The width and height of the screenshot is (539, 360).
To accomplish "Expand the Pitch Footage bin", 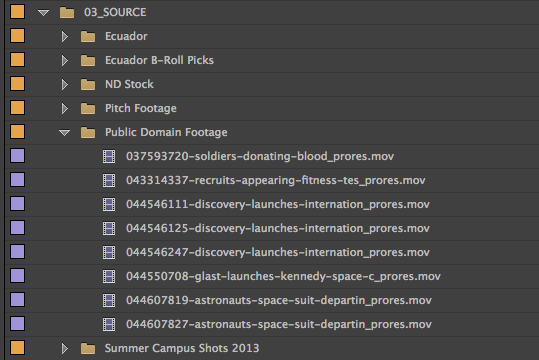I will click(x=64, y=109).
